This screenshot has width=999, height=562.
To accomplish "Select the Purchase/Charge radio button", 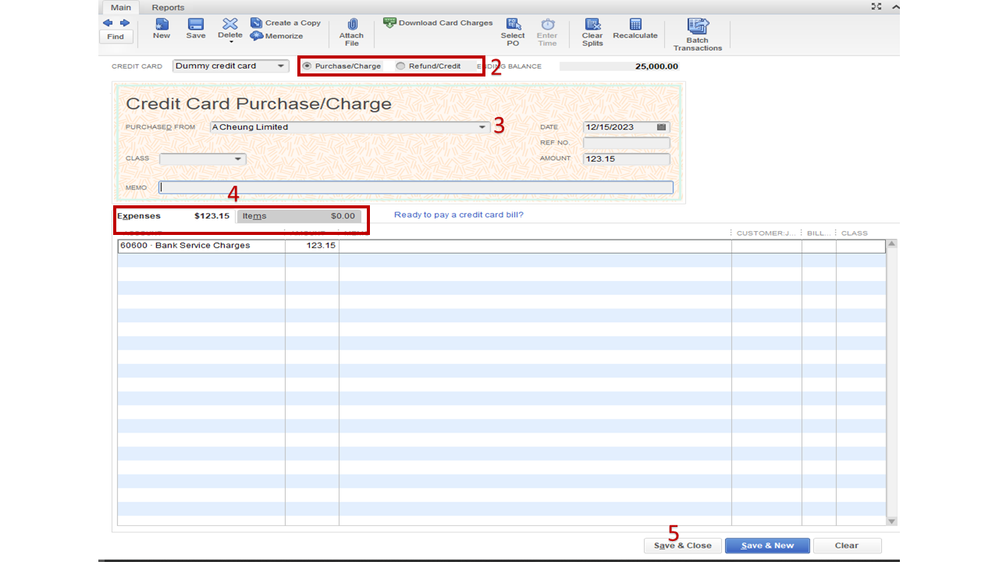I will (307, 66).
